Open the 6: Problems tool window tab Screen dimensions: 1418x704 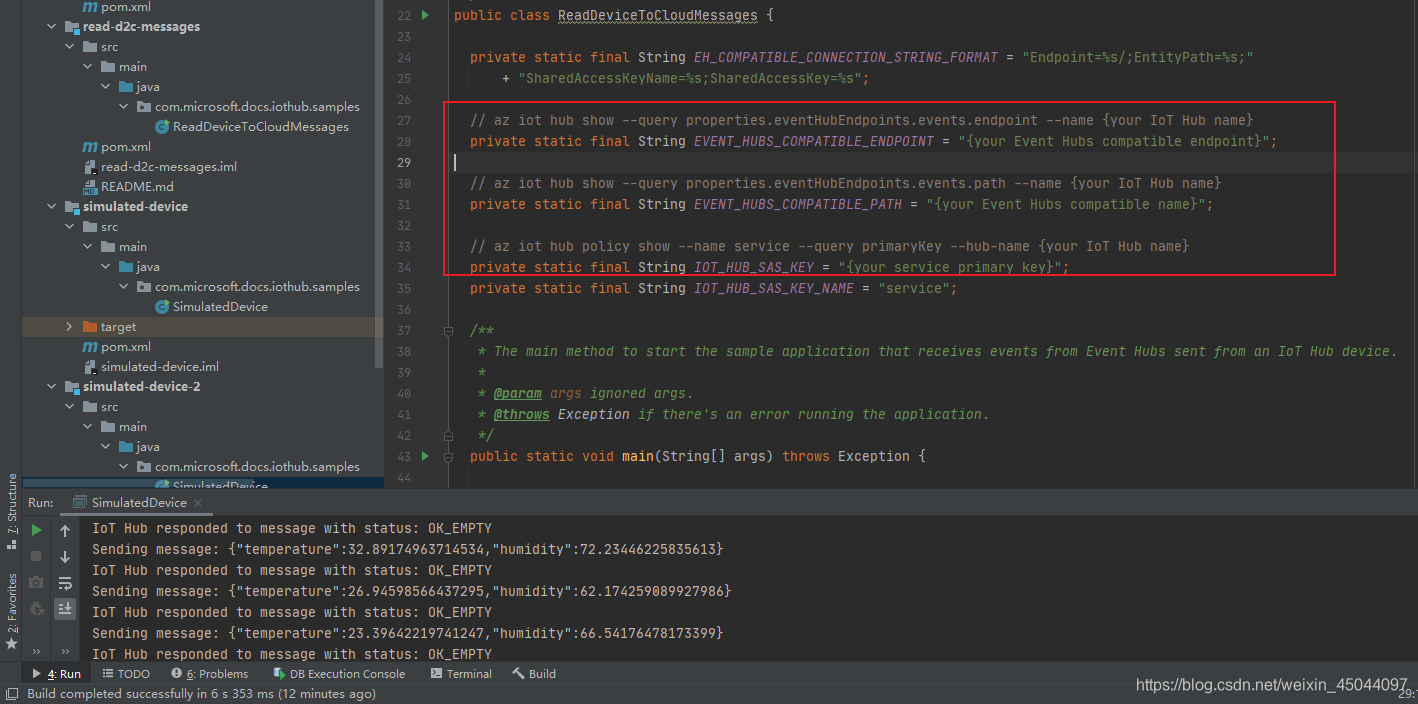click(x=209, y=674)
